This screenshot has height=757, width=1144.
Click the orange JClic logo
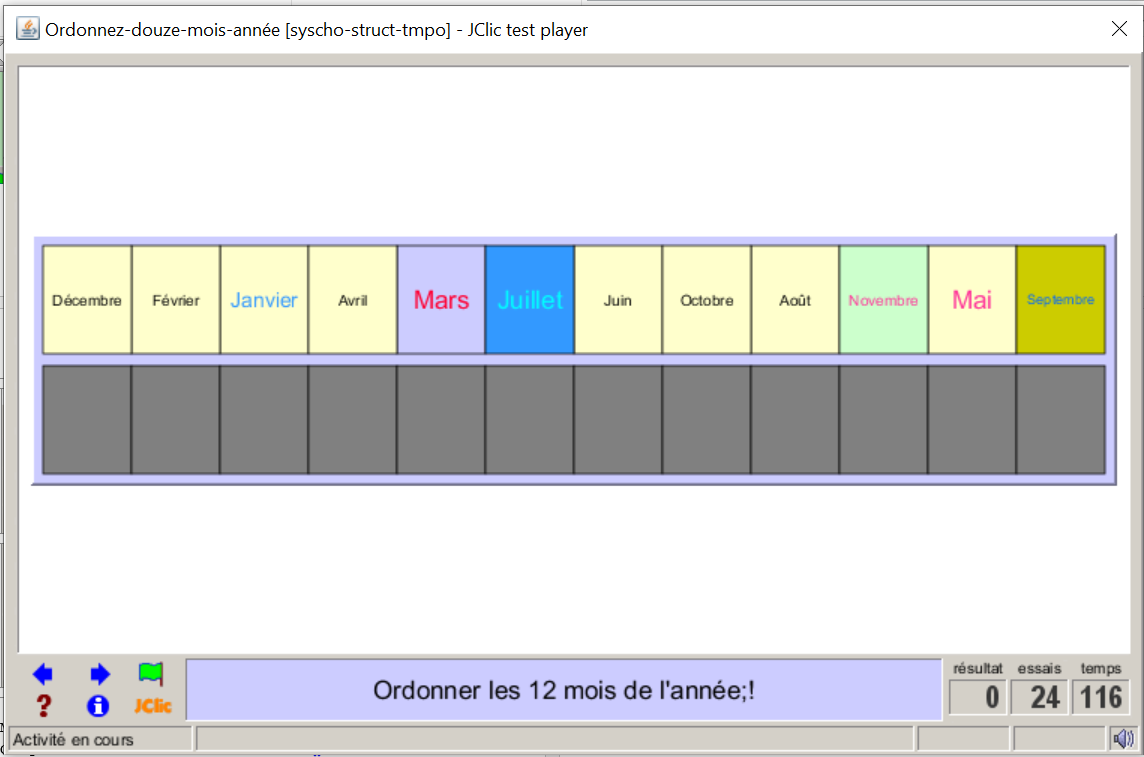(153, 706)
